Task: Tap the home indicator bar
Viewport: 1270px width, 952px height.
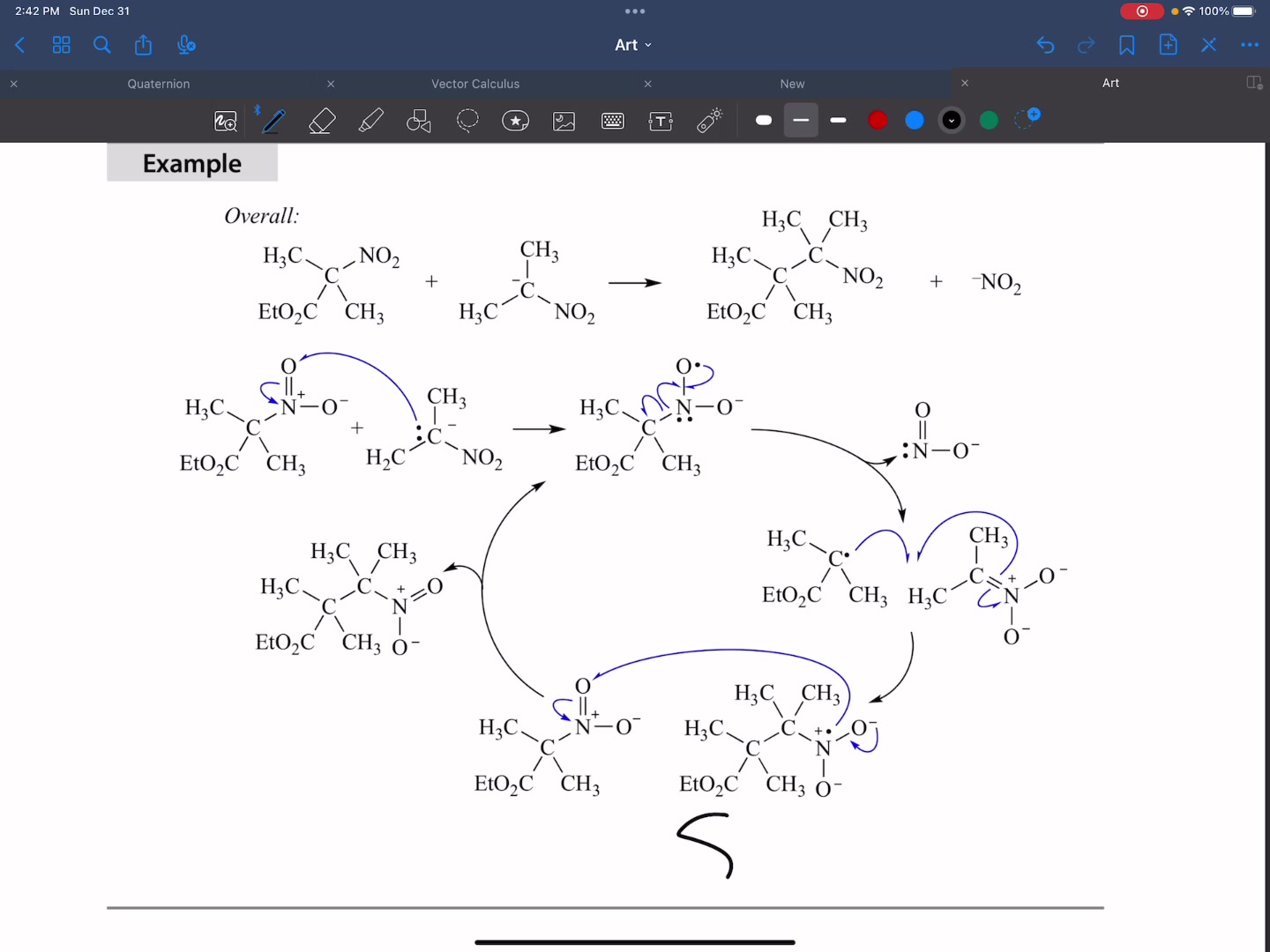Action: click(x=635, y=942)
